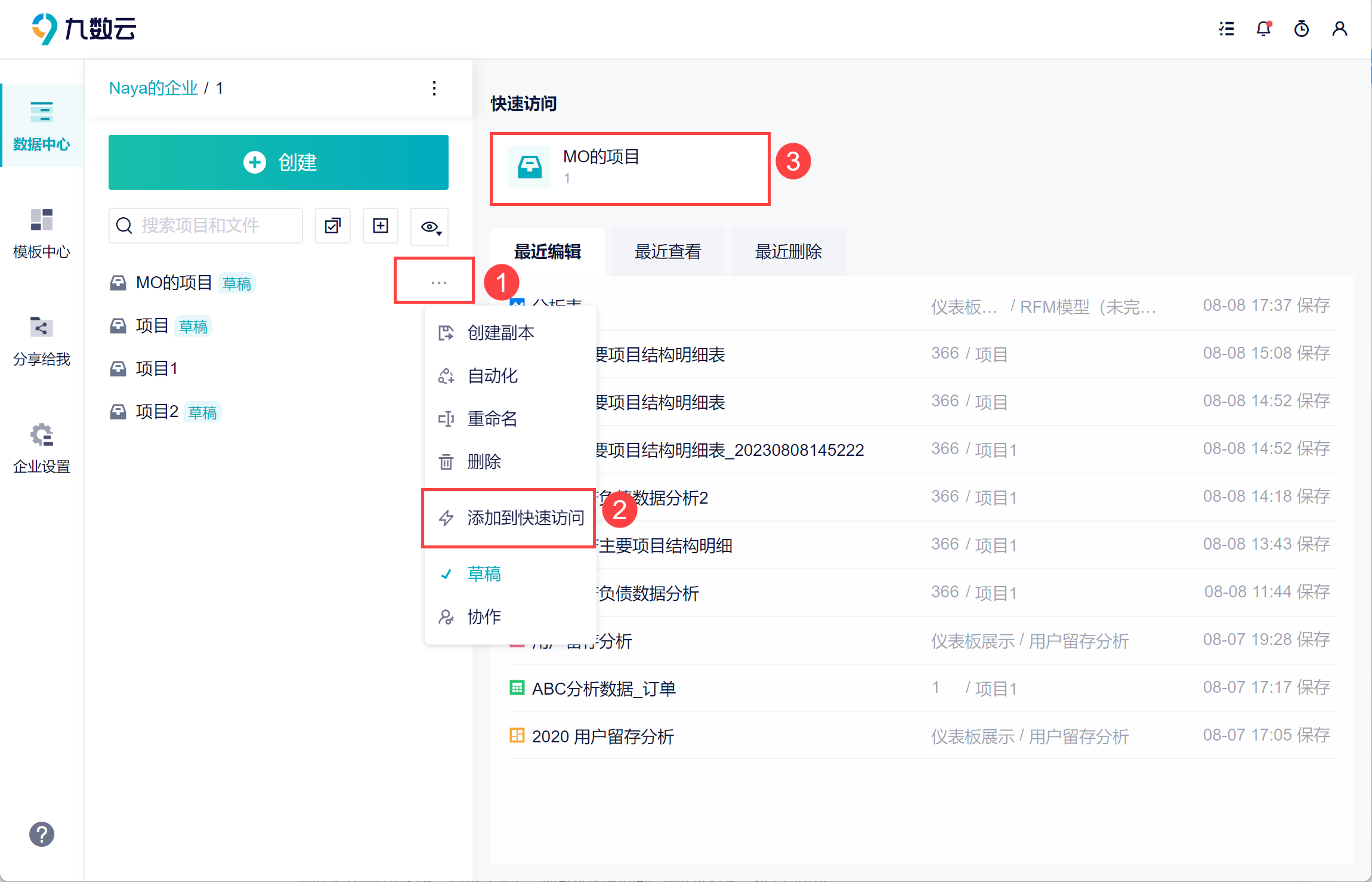The height and width of the screenshot is (882, 1372).
Task: Click the notification bell icon
Action: [x=1263, y=29]
